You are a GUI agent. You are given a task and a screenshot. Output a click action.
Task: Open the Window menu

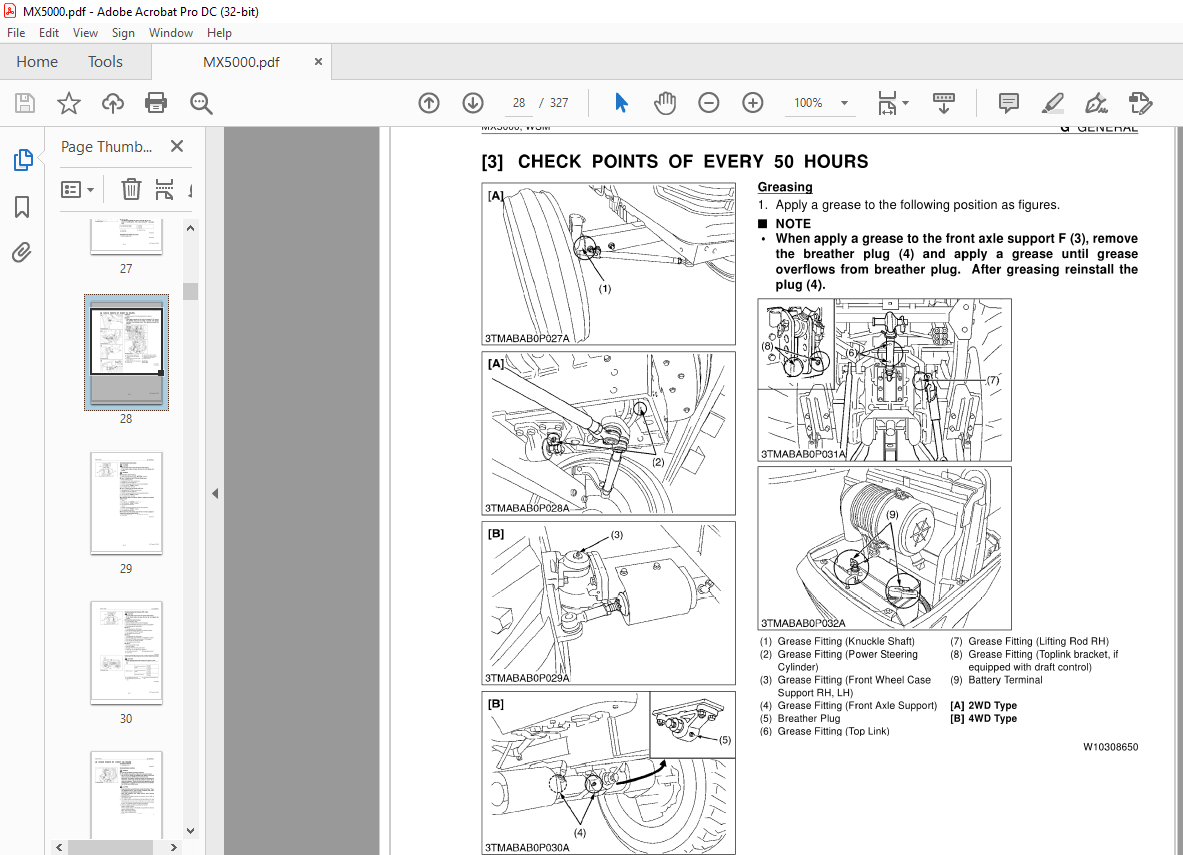[171, 33]
